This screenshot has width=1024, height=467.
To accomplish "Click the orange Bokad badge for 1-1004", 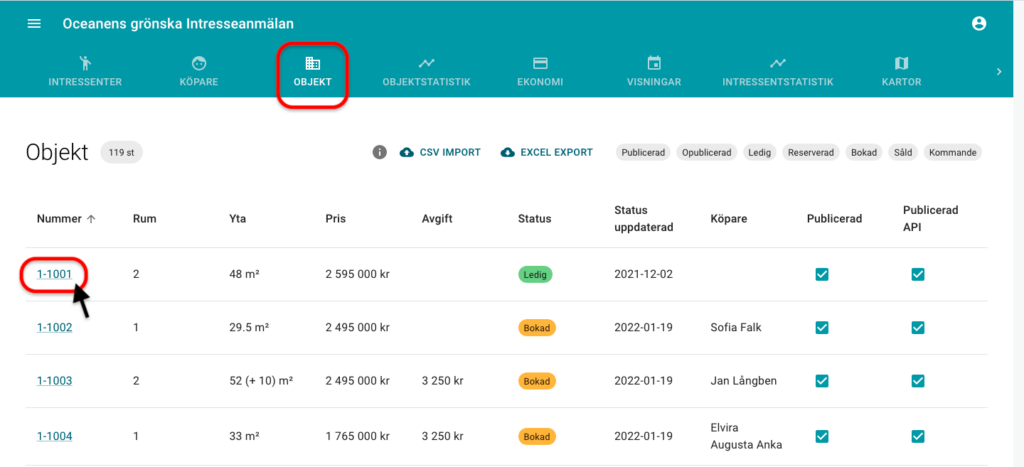I will point(537,436).
